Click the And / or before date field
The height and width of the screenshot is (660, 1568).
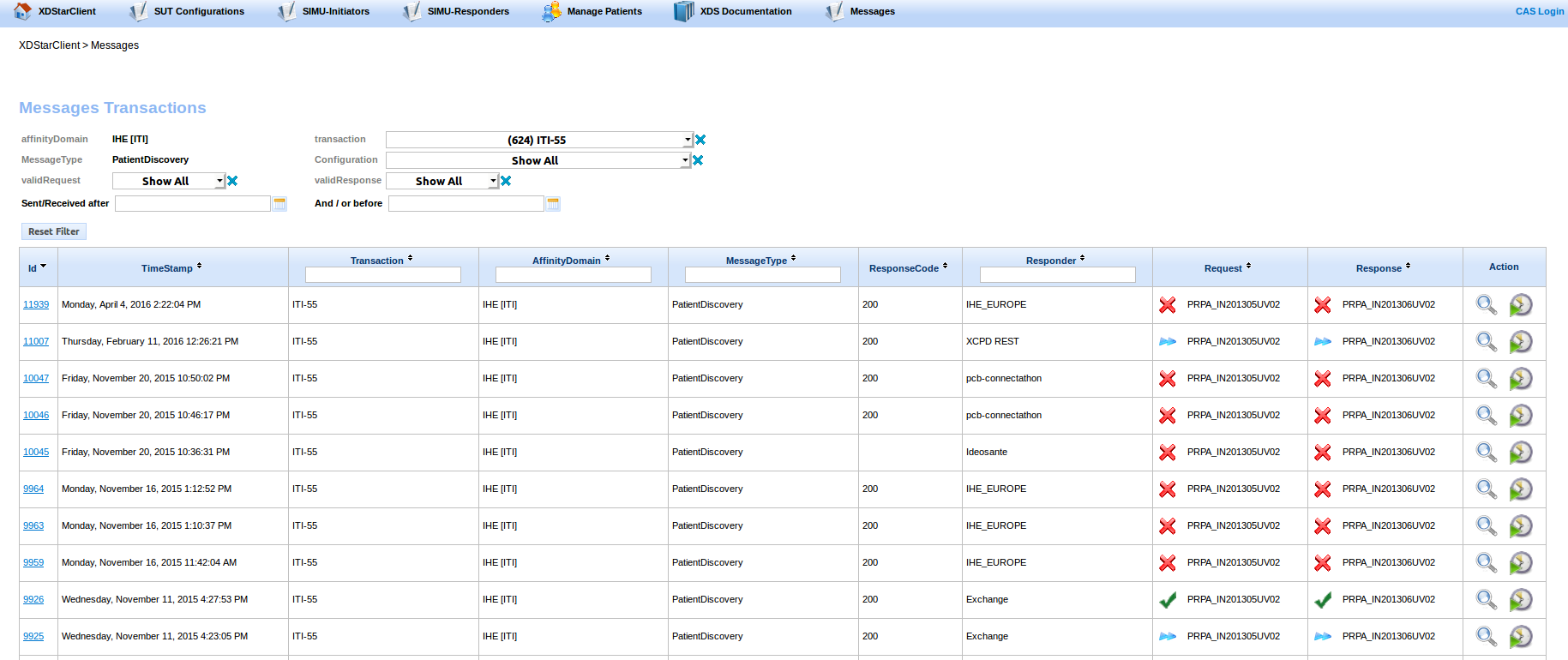click(x=466, y=203)
